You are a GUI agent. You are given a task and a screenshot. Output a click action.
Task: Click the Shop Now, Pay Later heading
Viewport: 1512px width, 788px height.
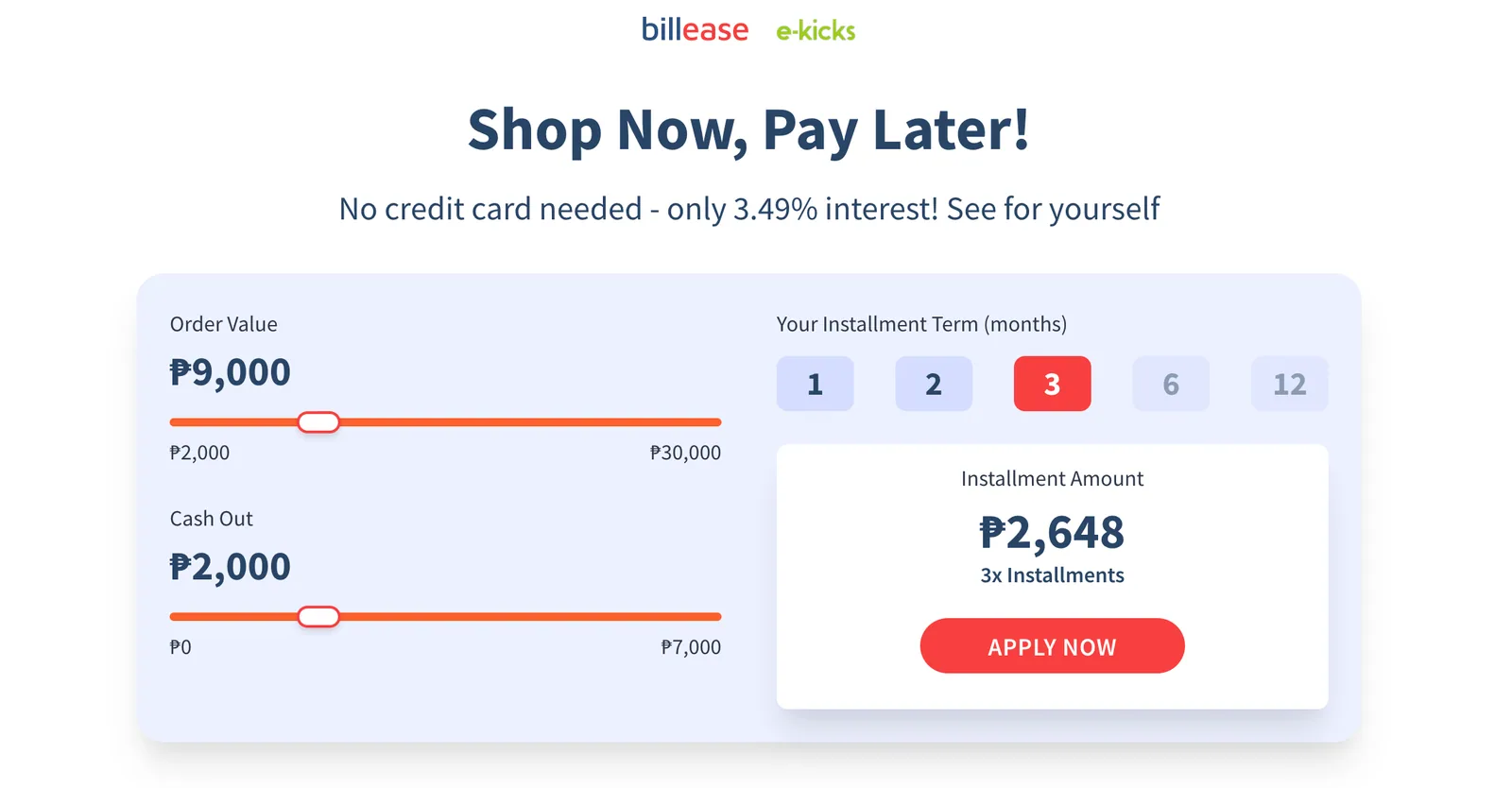[x=748, y=130]
